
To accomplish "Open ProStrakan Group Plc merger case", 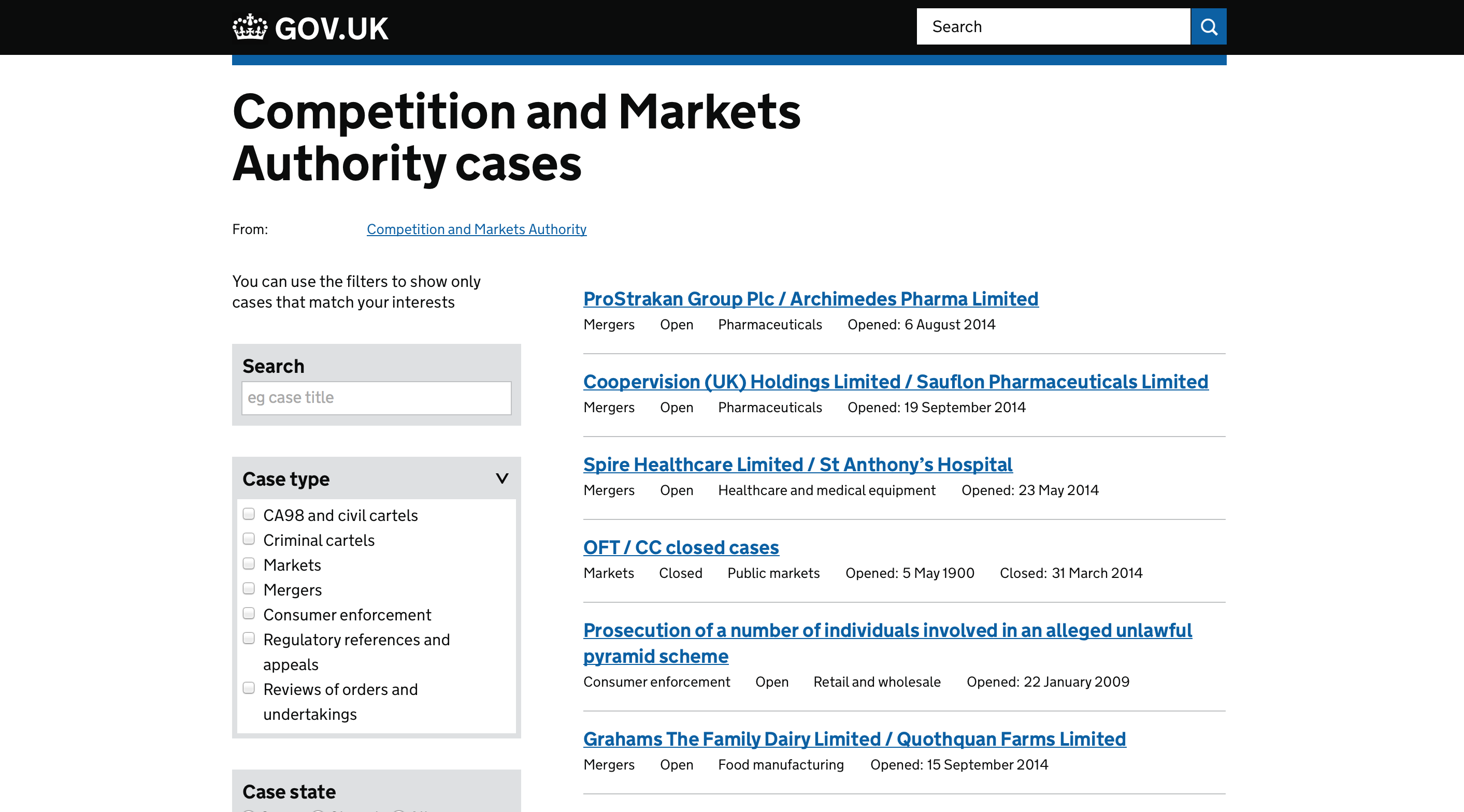I will (811, 298).
